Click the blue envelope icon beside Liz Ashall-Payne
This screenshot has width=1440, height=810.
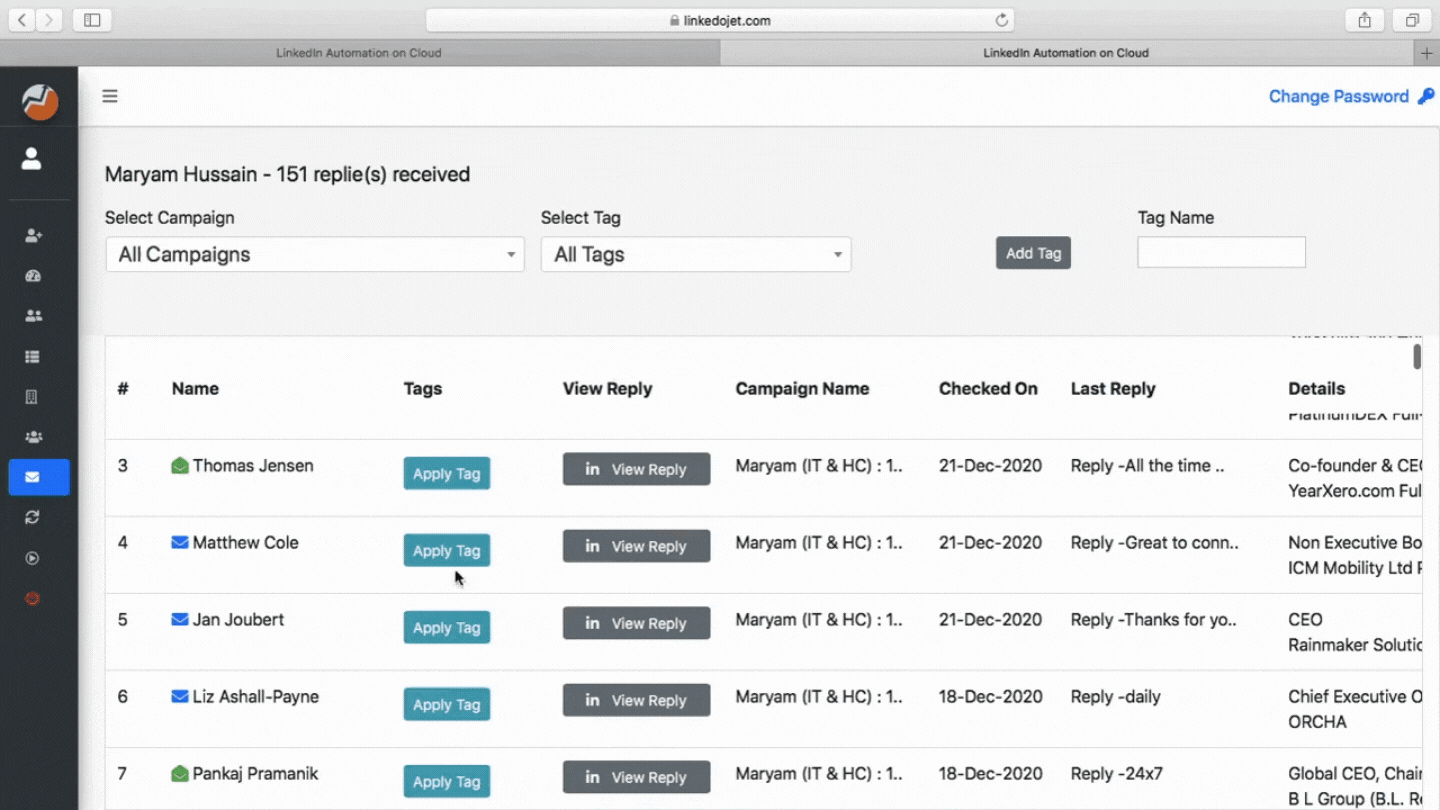[180, 696]
